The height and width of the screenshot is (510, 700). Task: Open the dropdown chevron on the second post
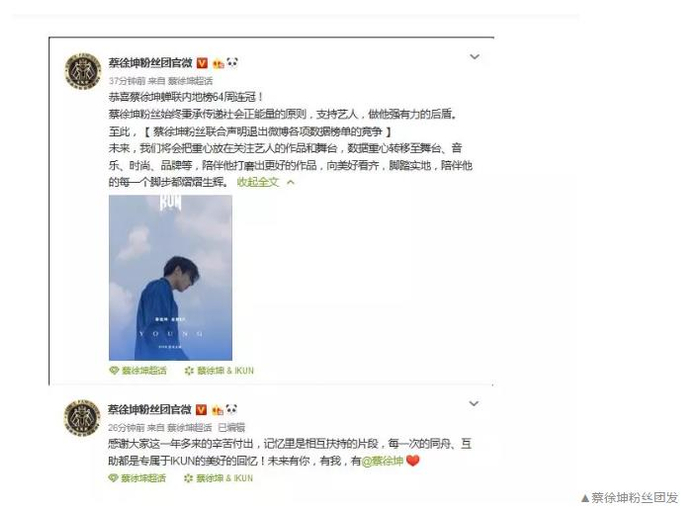click(474, 404)
